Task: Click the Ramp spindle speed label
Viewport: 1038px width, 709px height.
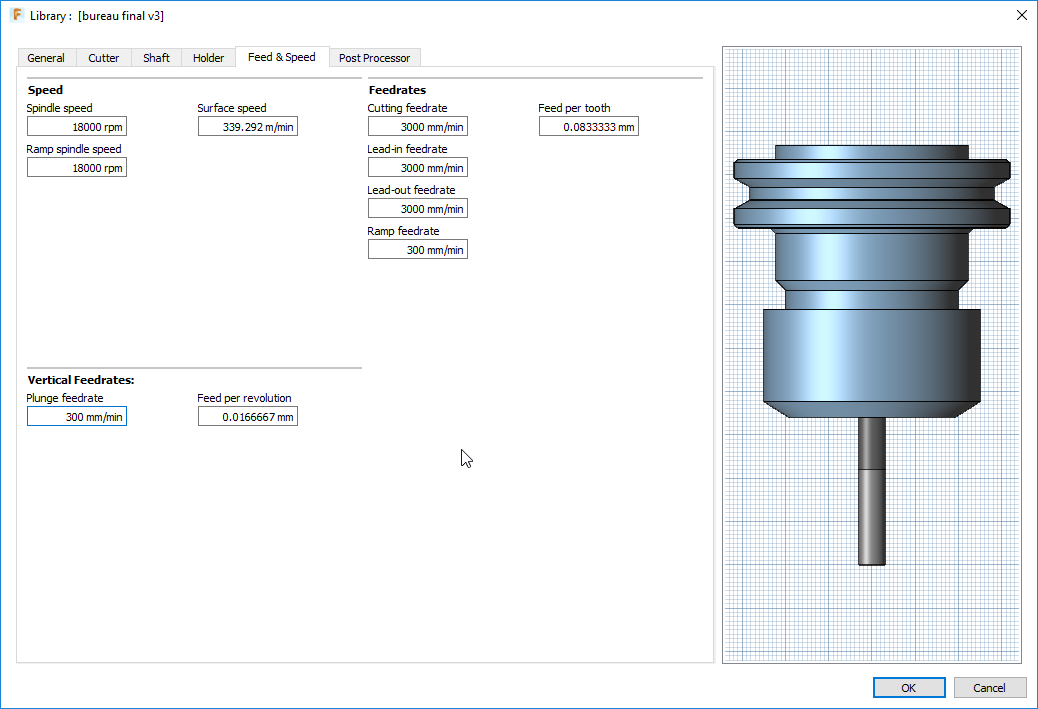Action: (74, 149)
